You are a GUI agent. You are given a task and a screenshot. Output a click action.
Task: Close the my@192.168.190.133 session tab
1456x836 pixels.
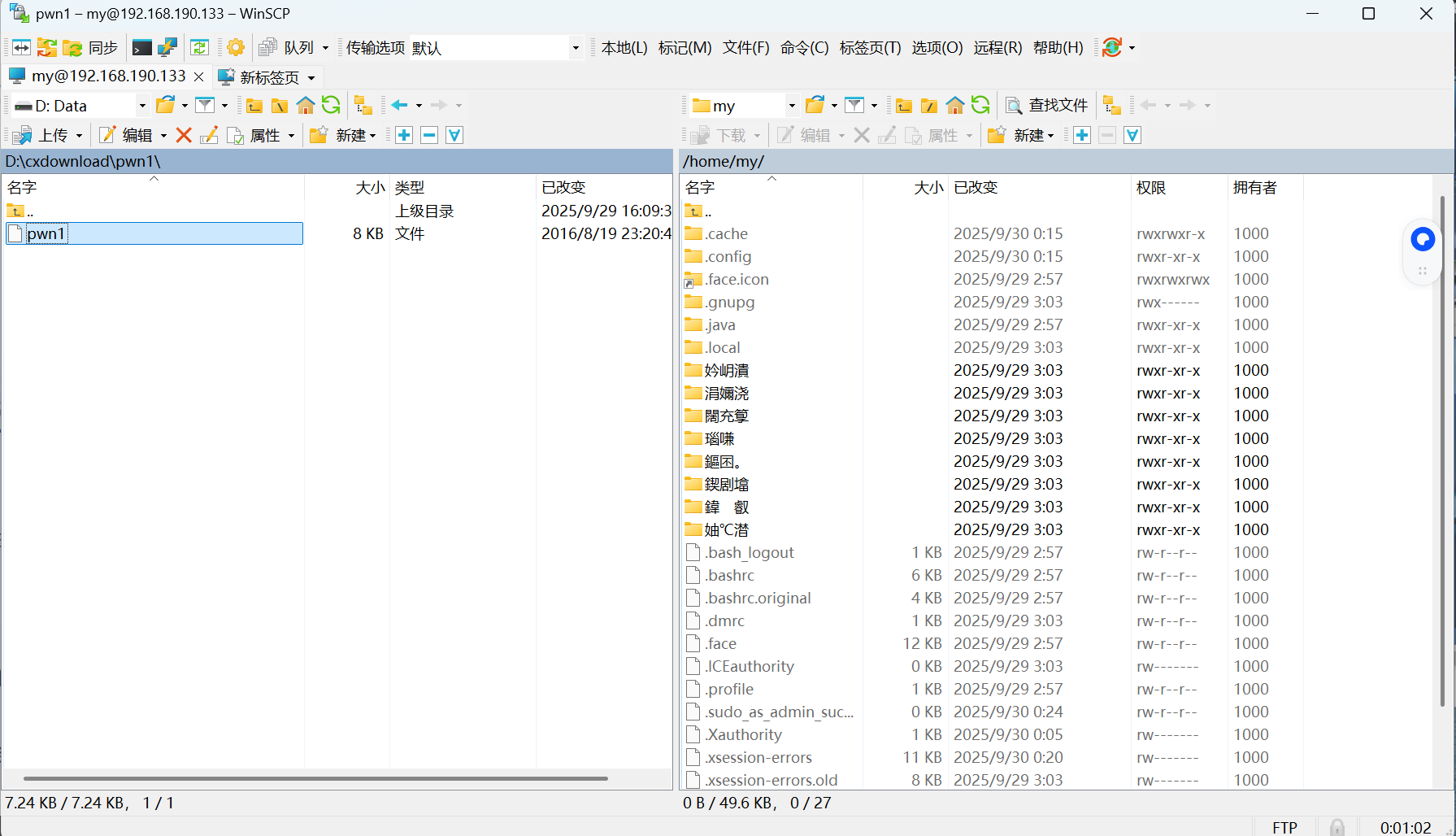(x=199, y=76)
